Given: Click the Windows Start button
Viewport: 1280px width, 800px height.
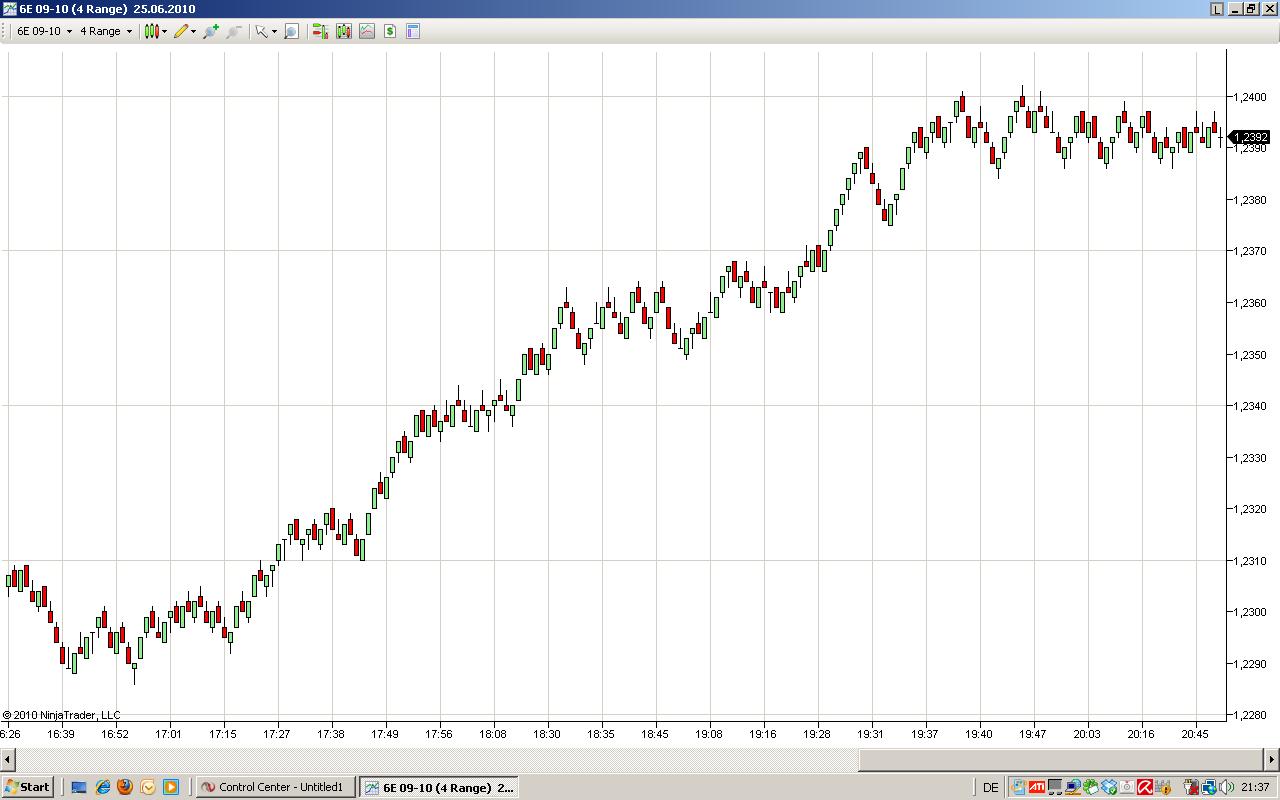Looking at the screenshot, I should 28,787.
